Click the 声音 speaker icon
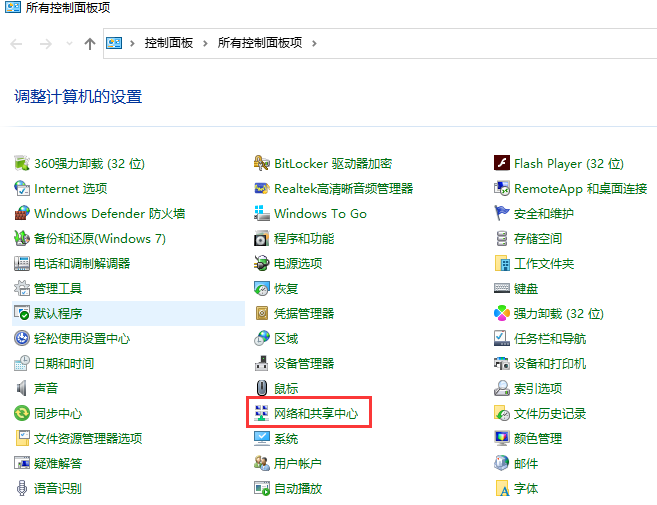 click(x=23, y=388)
